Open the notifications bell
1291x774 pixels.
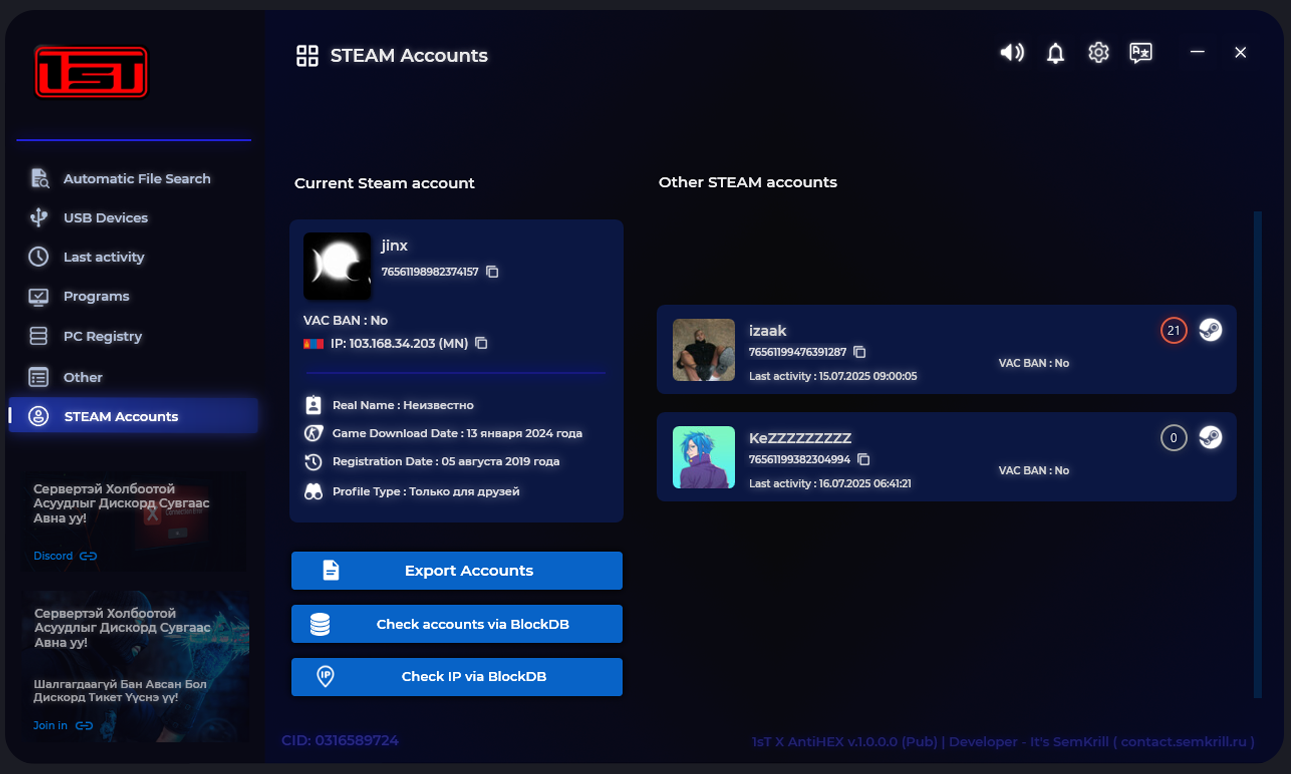(x=1055, y=53)
